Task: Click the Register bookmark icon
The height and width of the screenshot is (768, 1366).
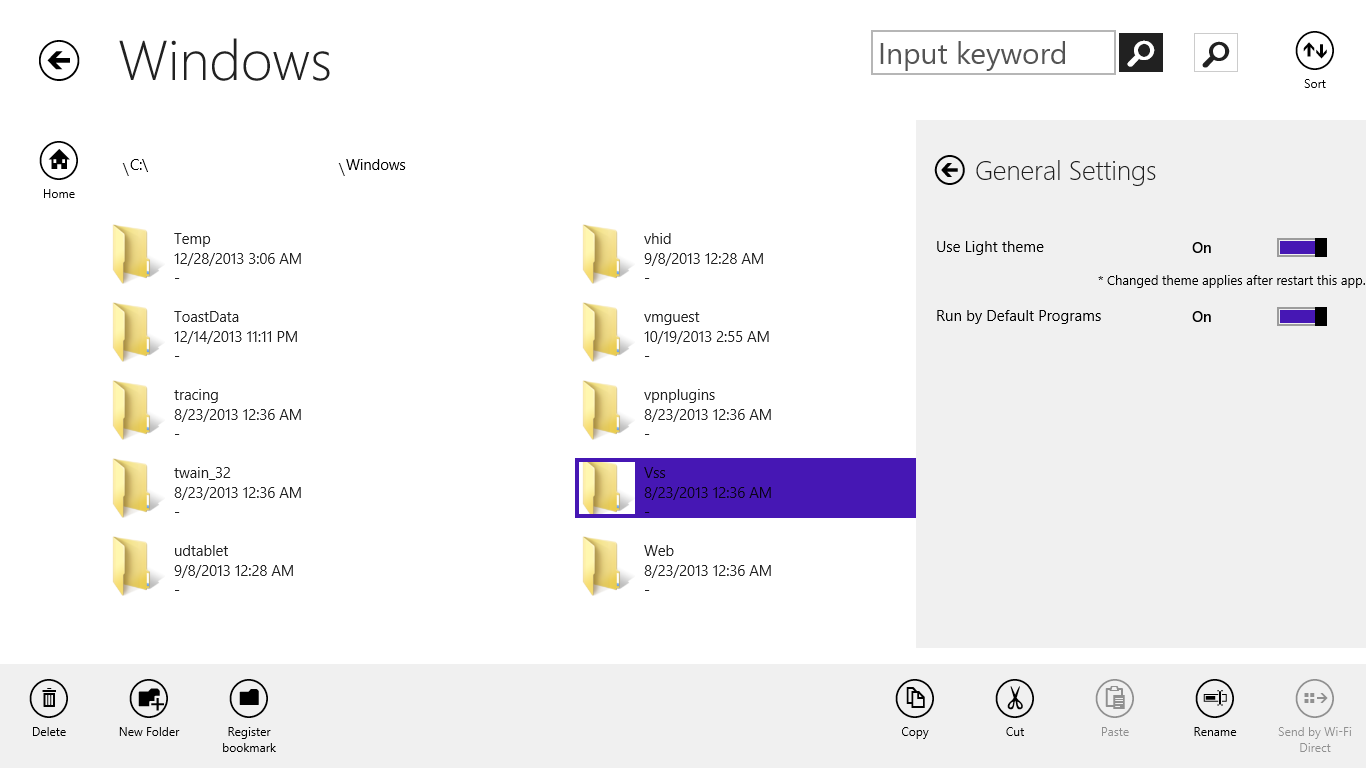Action: [x=249, y=698]
